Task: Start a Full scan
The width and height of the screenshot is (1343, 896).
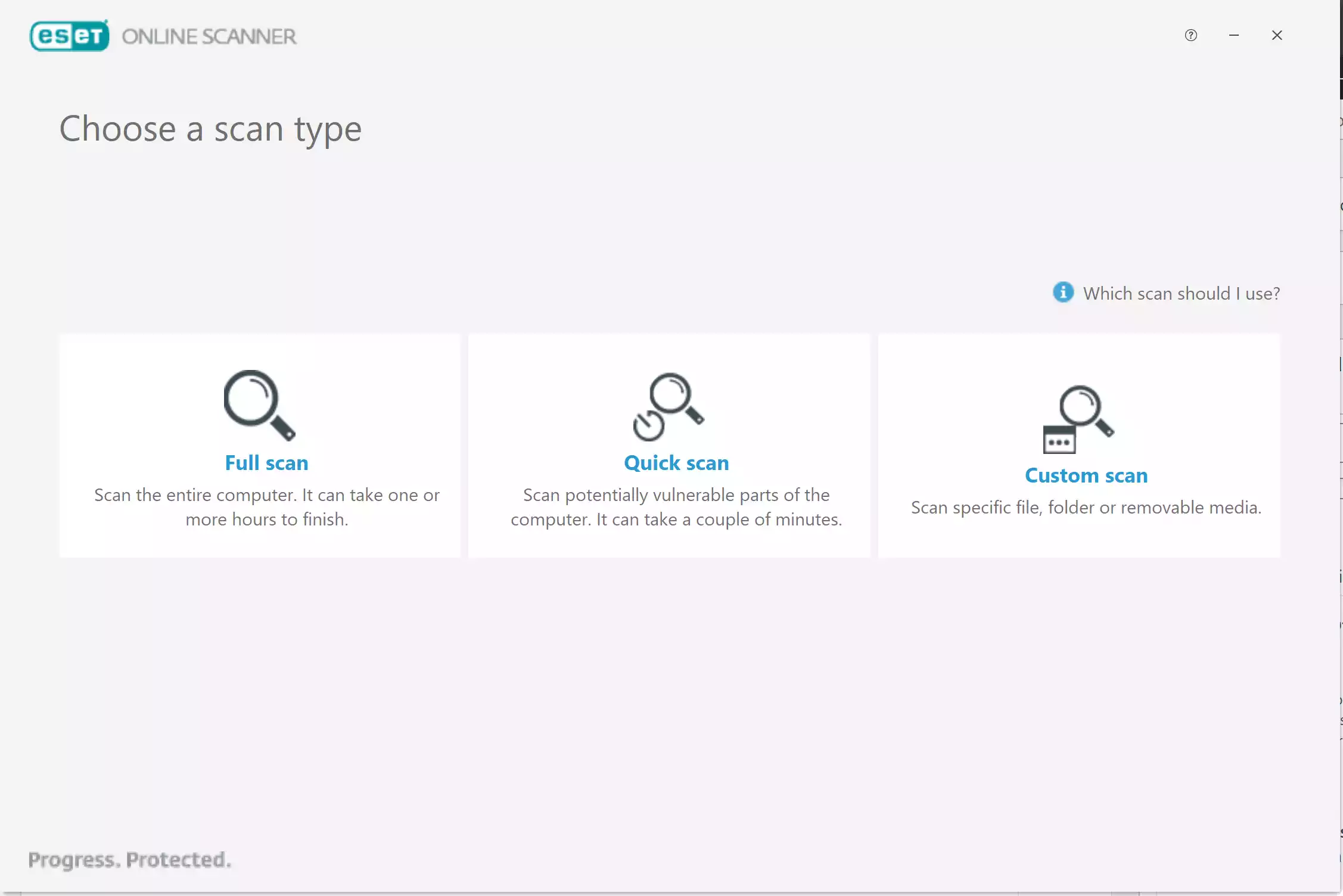Action: [266, 462]
